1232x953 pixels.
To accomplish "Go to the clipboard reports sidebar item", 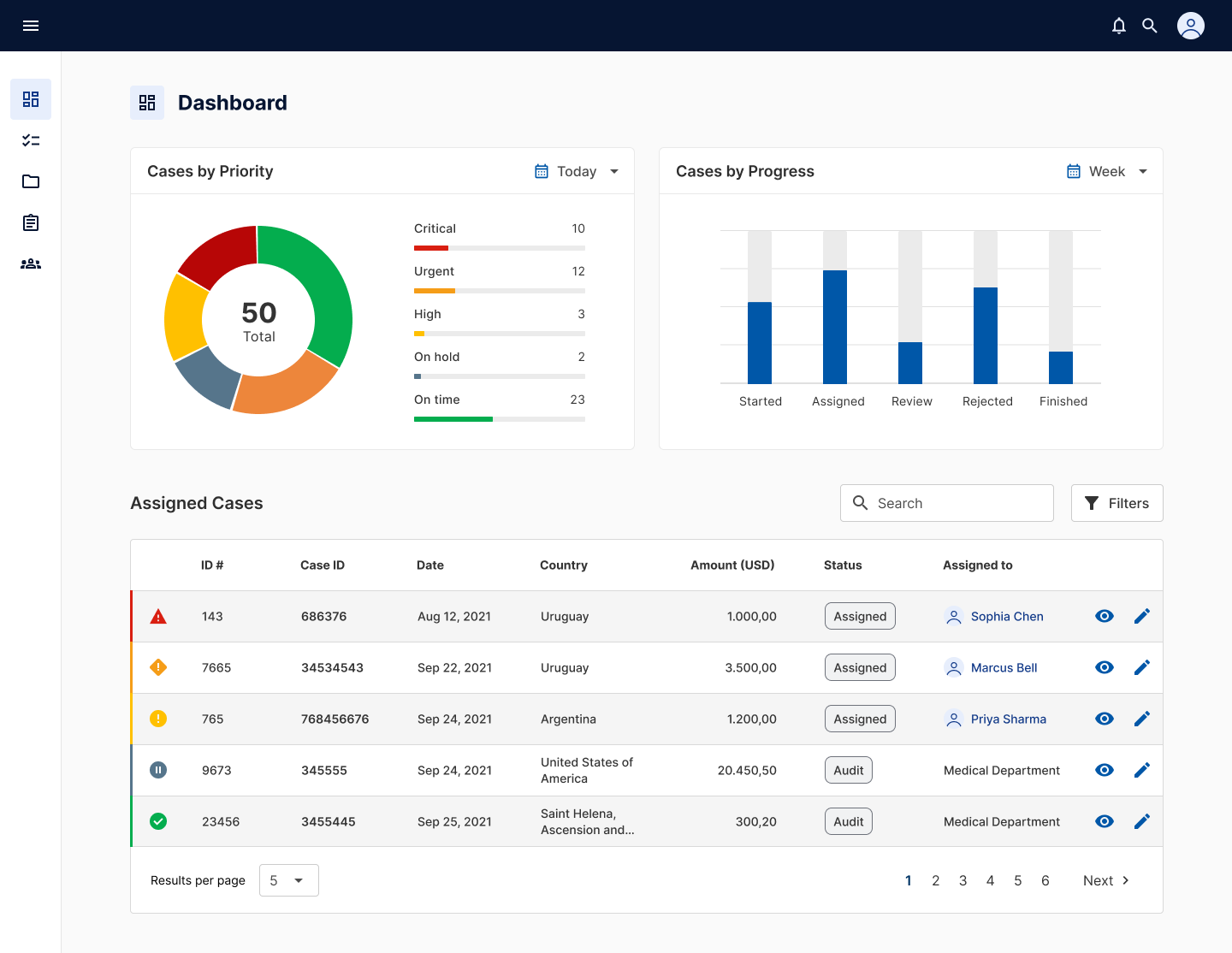I will 31,222.
